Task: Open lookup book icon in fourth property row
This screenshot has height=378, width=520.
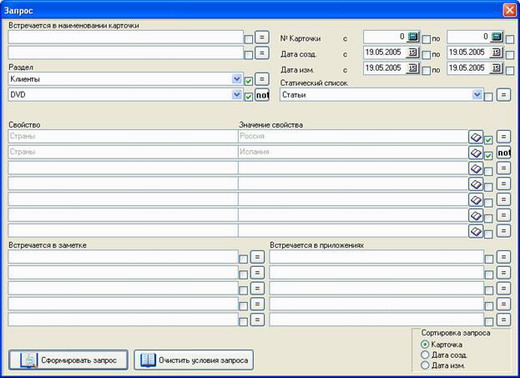Action: (x=476, y=184)
